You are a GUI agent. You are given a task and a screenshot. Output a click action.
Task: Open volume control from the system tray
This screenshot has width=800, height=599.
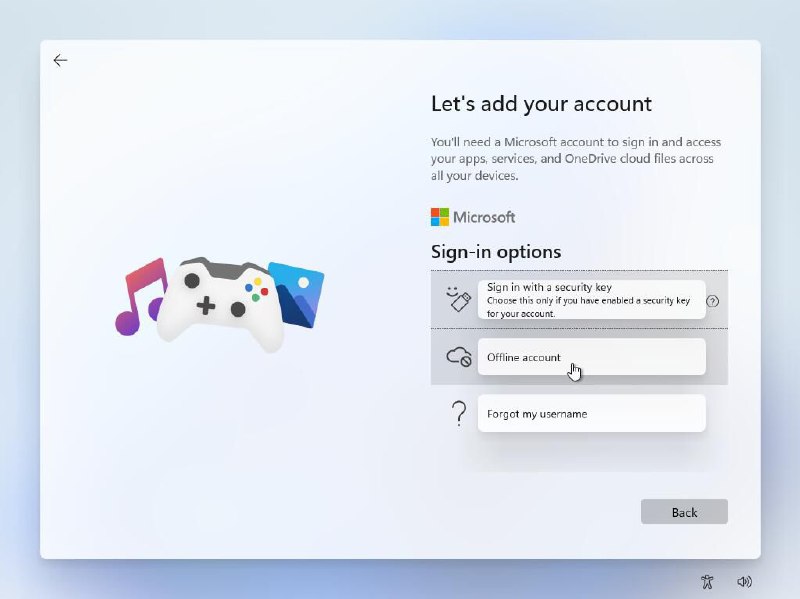[x=742, y=581]
